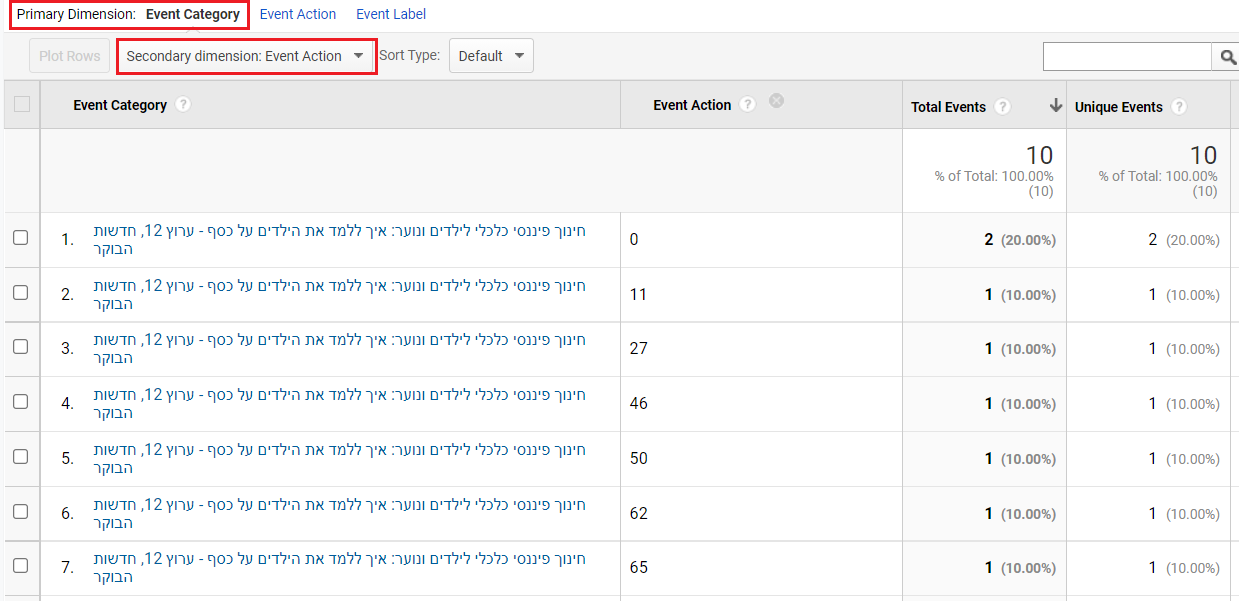The height and width of the screenshot is (601, 1239).
Task: Click Event Action value 27
Action: pos(638,349)
